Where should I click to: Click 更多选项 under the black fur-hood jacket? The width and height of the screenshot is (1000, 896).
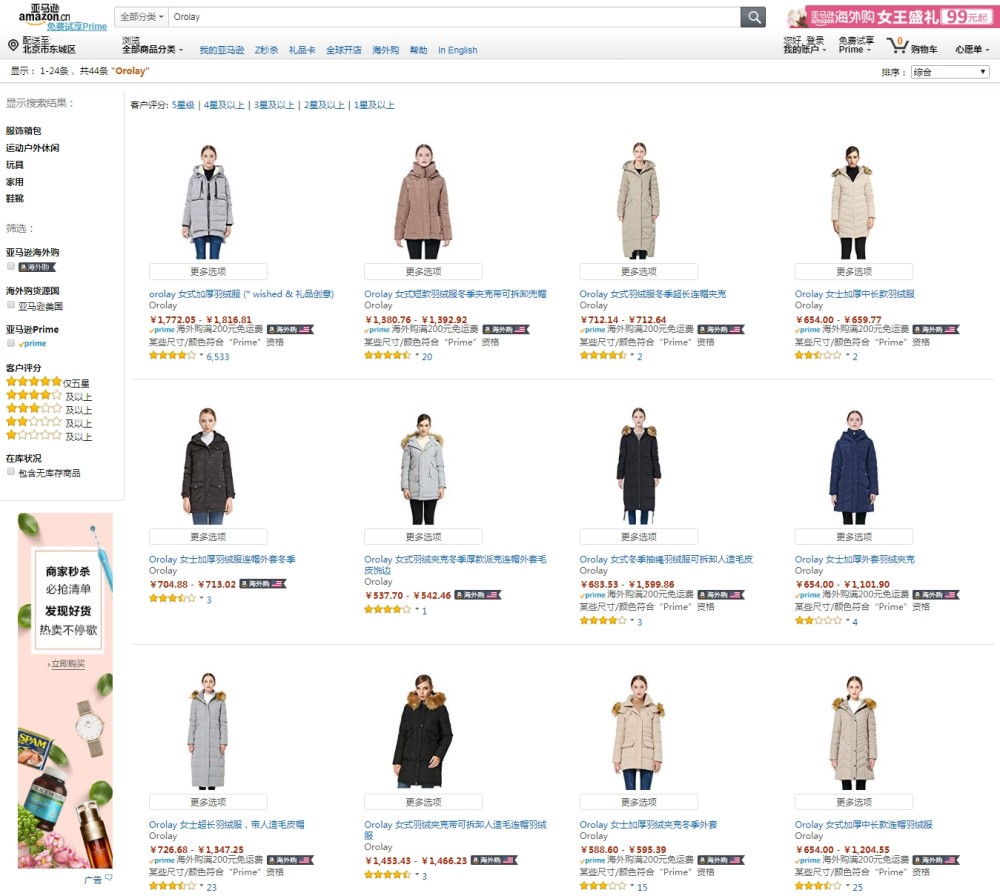point(423,802)
